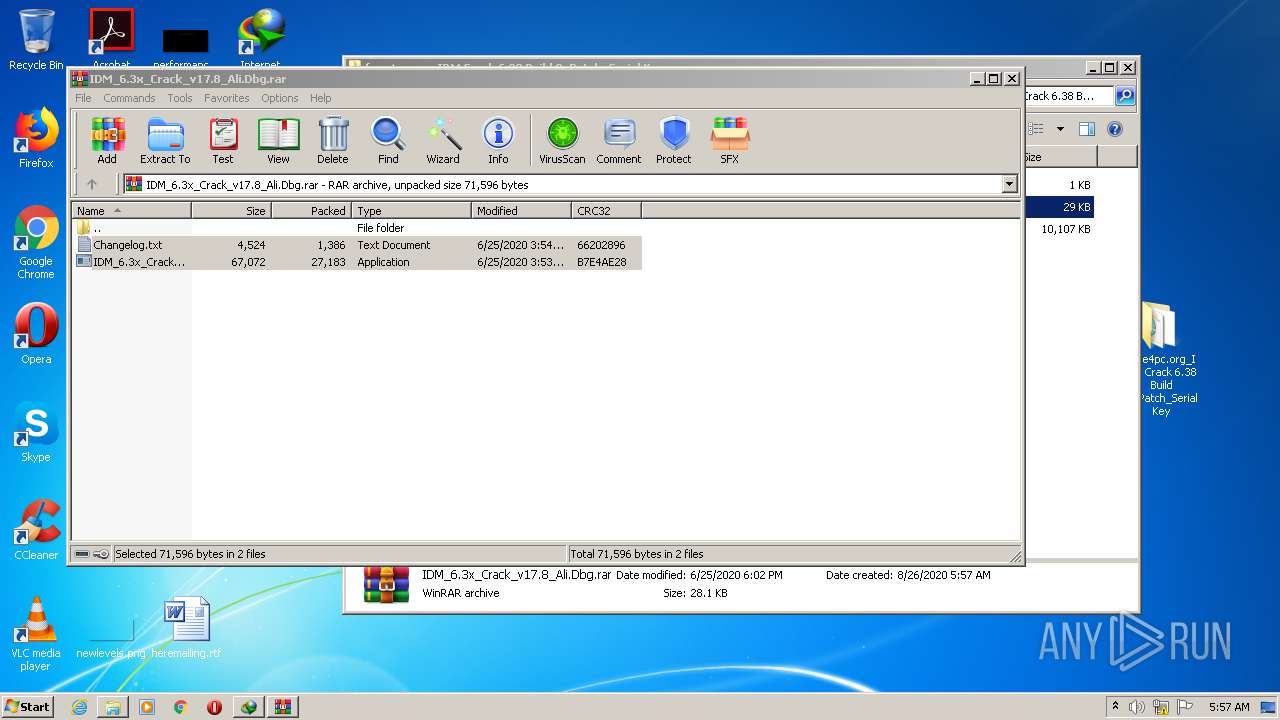Screen dimensions: 1280x720
Task: Open Skype desktop shortcut
Action: (x=36, y=433)
